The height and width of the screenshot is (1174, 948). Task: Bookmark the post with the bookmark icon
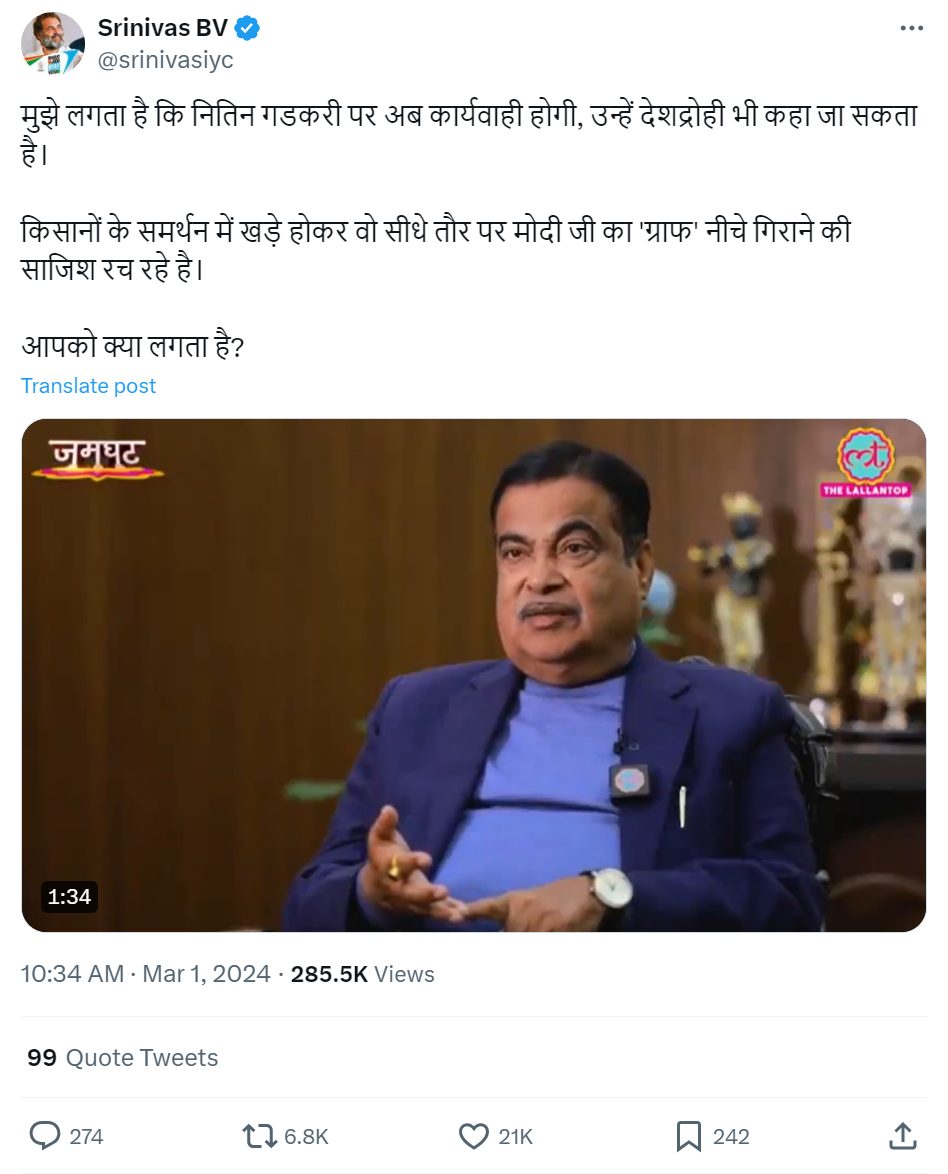tap(688, 1136)
